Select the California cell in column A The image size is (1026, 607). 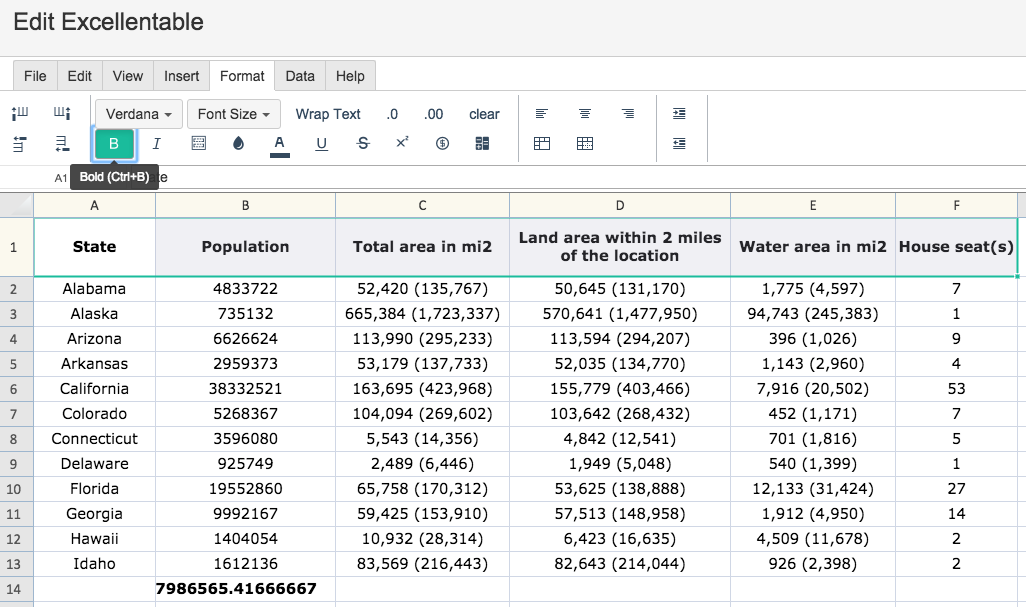coord(94,389)
